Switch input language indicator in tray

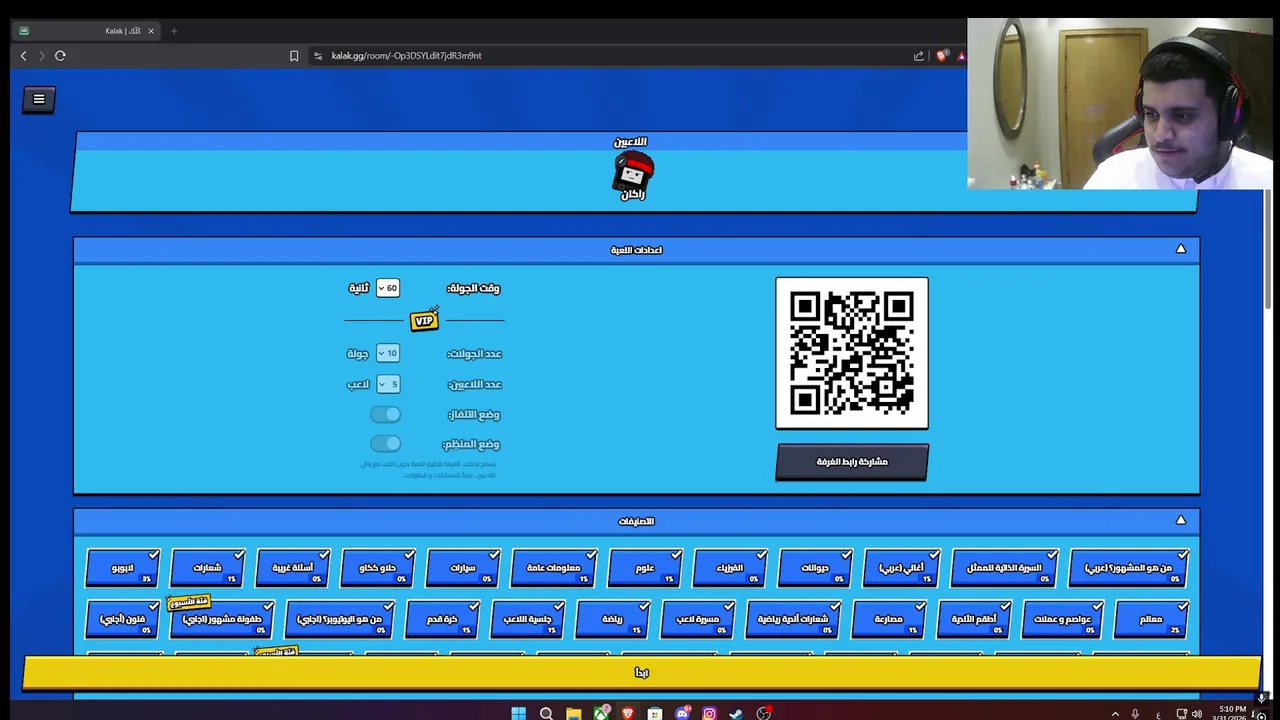tap(1158, 713)
